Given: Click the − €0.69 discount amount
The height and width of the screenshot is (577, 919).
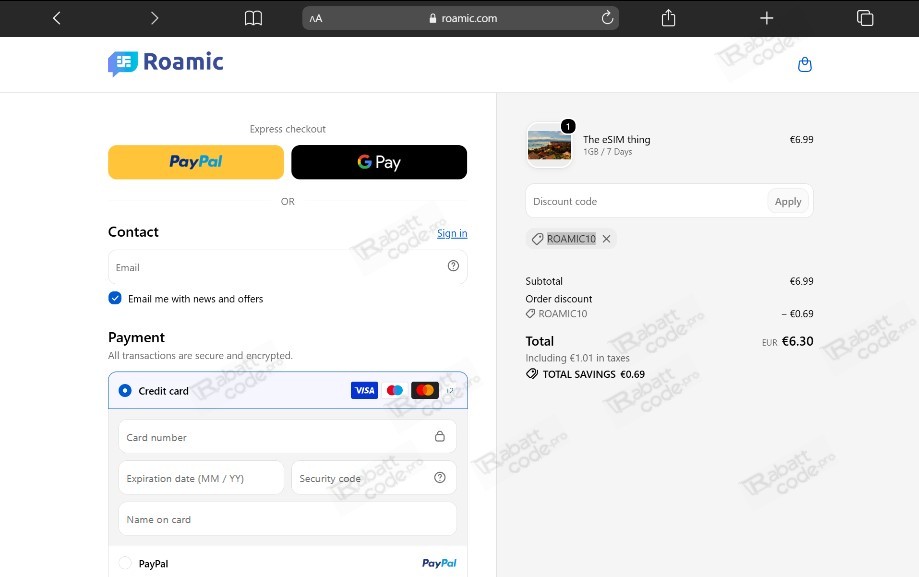Looking at the screenshot, I should tap(797, 314).
